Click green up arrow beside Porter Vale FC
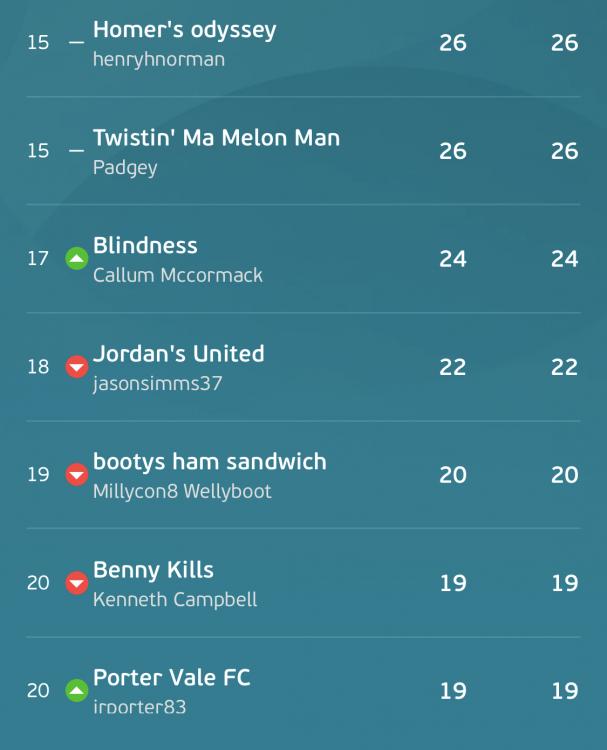607x750 pixels. 77,690
